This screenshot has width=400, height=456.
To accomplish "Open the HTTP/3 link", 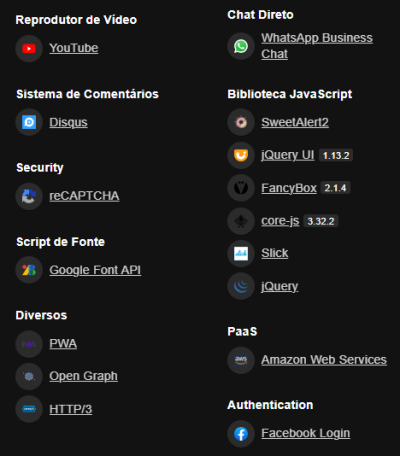I will (71, 409).
